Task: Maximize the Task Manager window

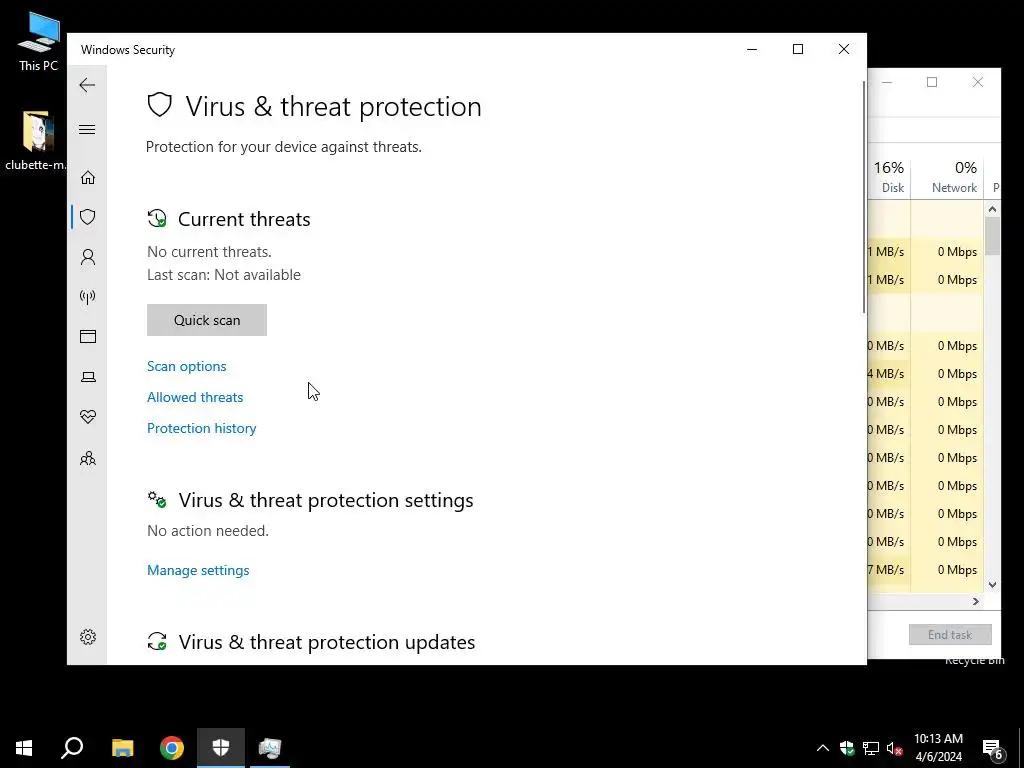Action: (932, 82)
